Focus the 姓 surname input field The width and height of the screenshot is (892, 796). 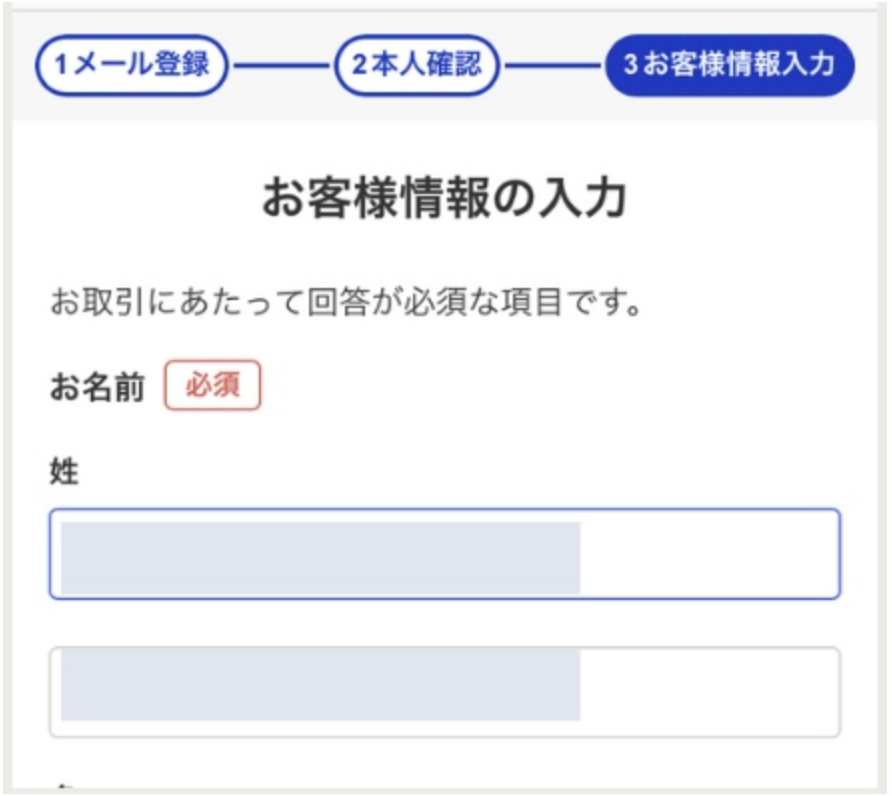444,554
